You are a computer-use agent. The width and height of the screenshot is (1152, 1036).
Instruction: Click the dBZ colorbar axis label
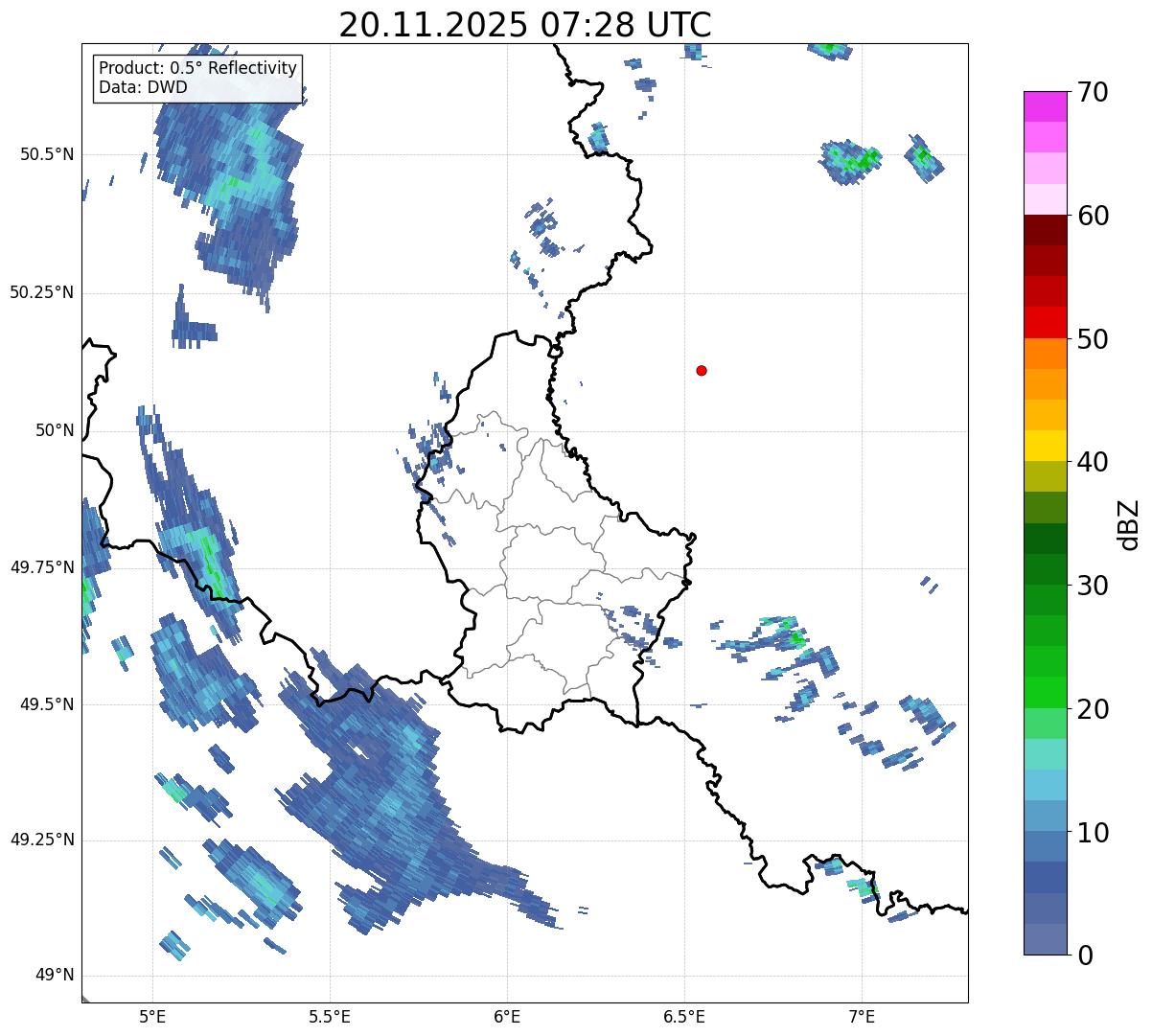(1129, 524)
